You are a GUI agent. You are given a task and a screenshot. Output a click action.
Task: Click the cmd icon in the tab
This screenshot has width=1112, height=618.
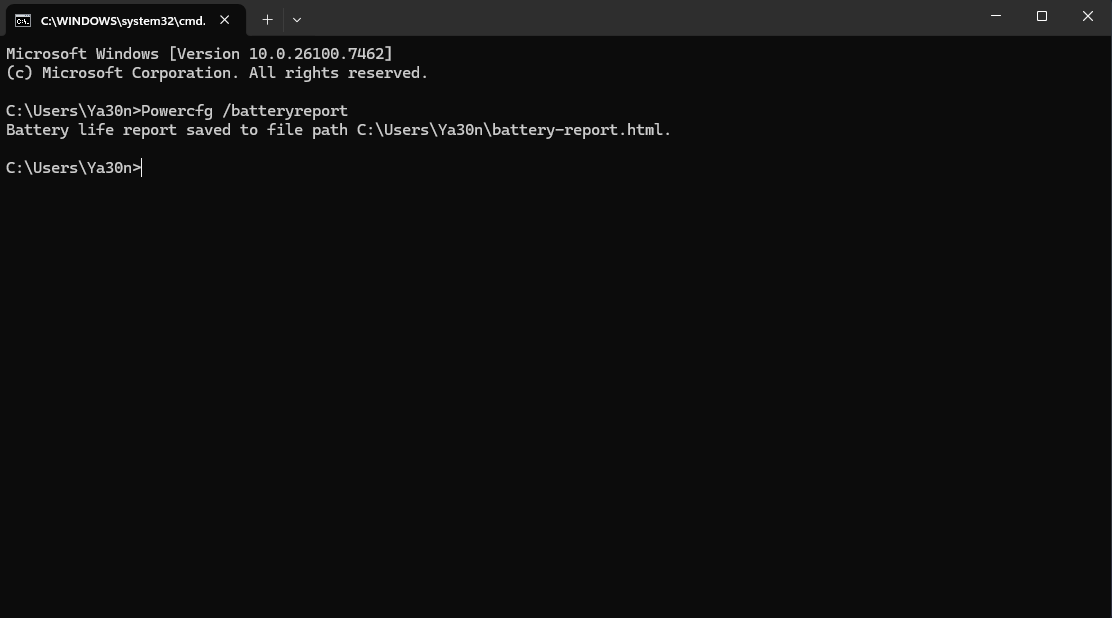click(22, 20)
